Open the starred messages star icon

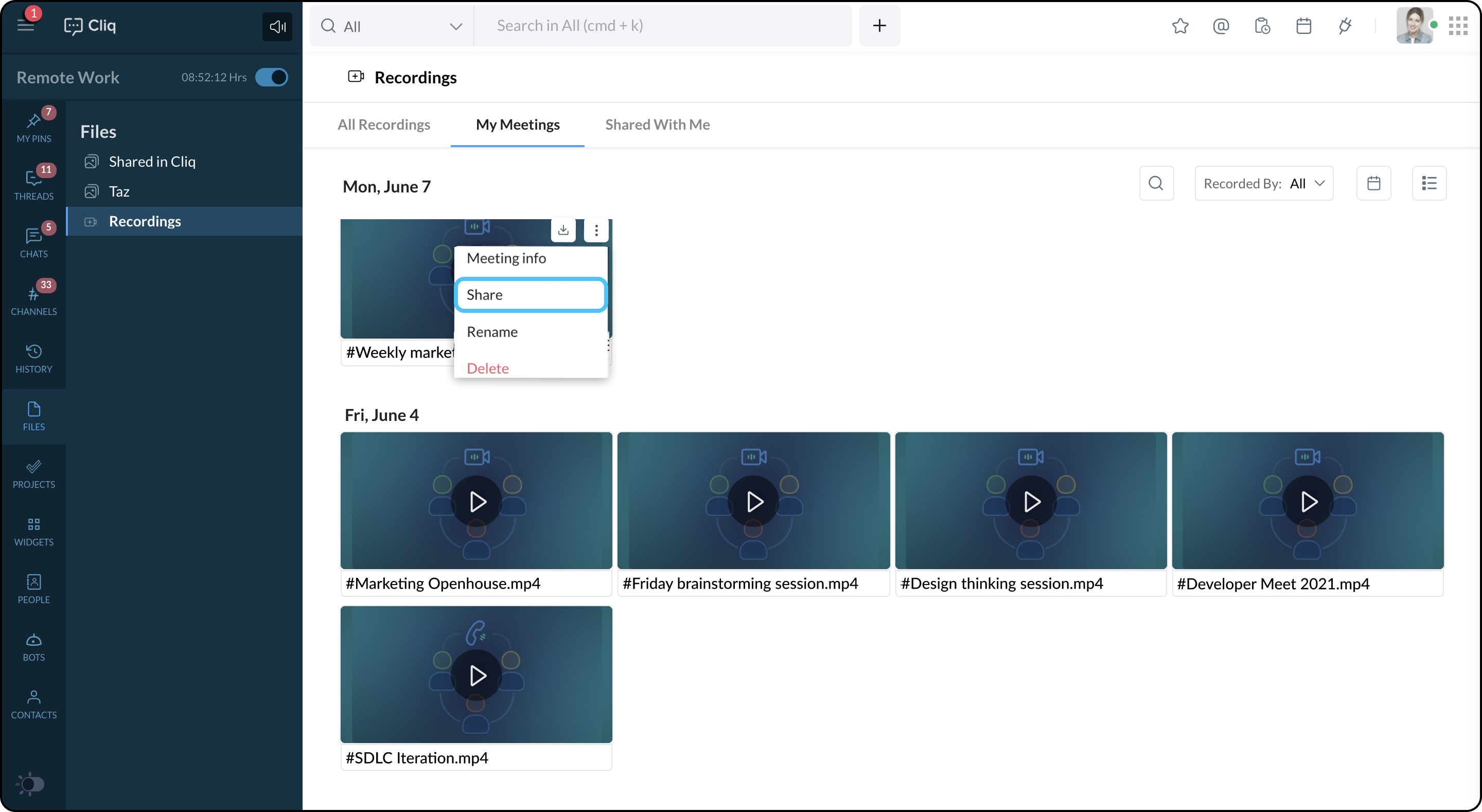point(1180,26)
